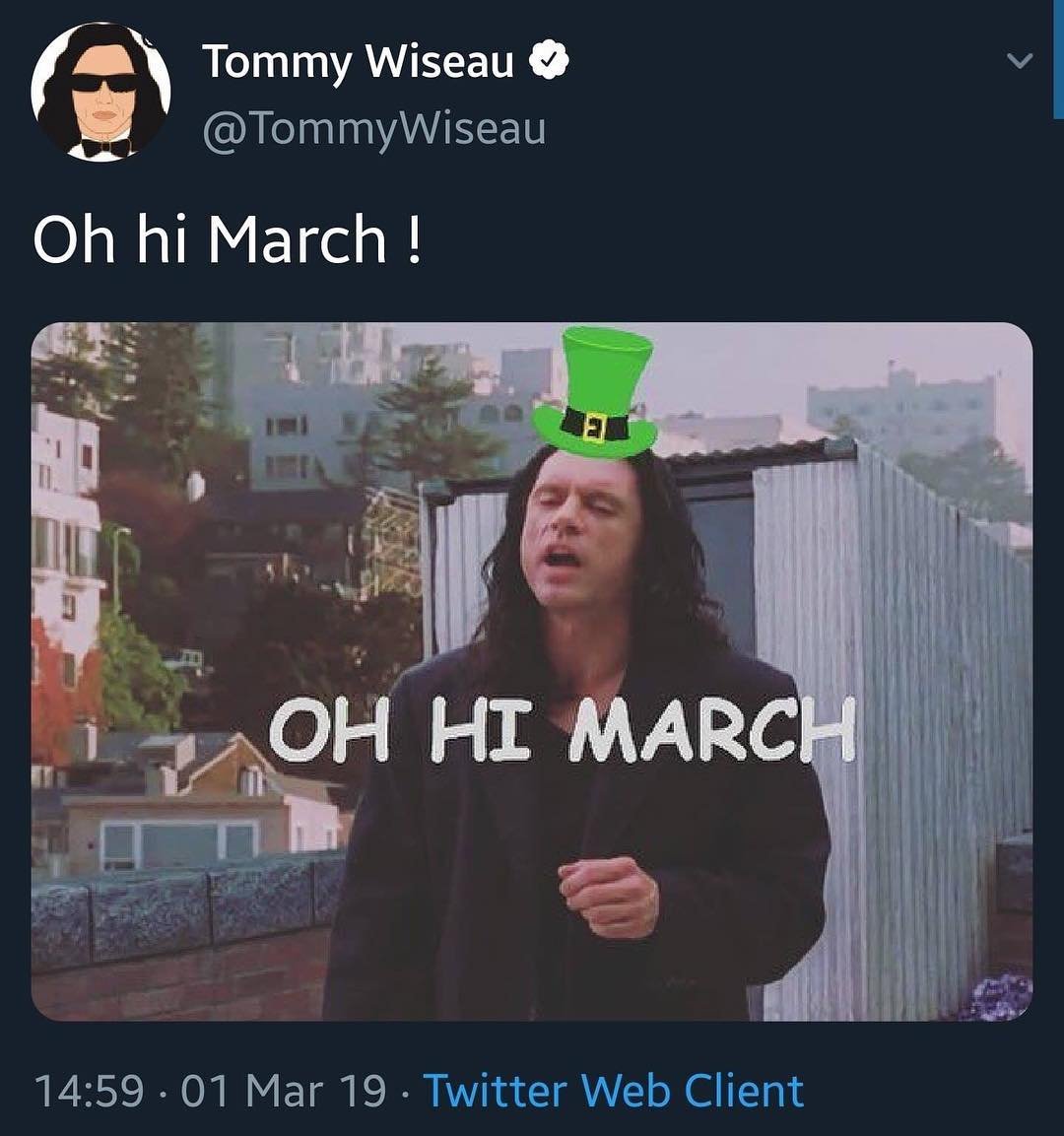Click the date "01 Mar 19"

click(x=285, y=1091)
